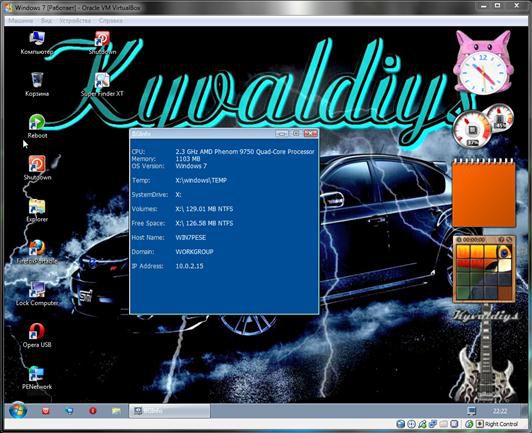Select the Lock Computer shortcut
Image resolution: width=532 pixels, height=433 pixels.
(37, 294)
